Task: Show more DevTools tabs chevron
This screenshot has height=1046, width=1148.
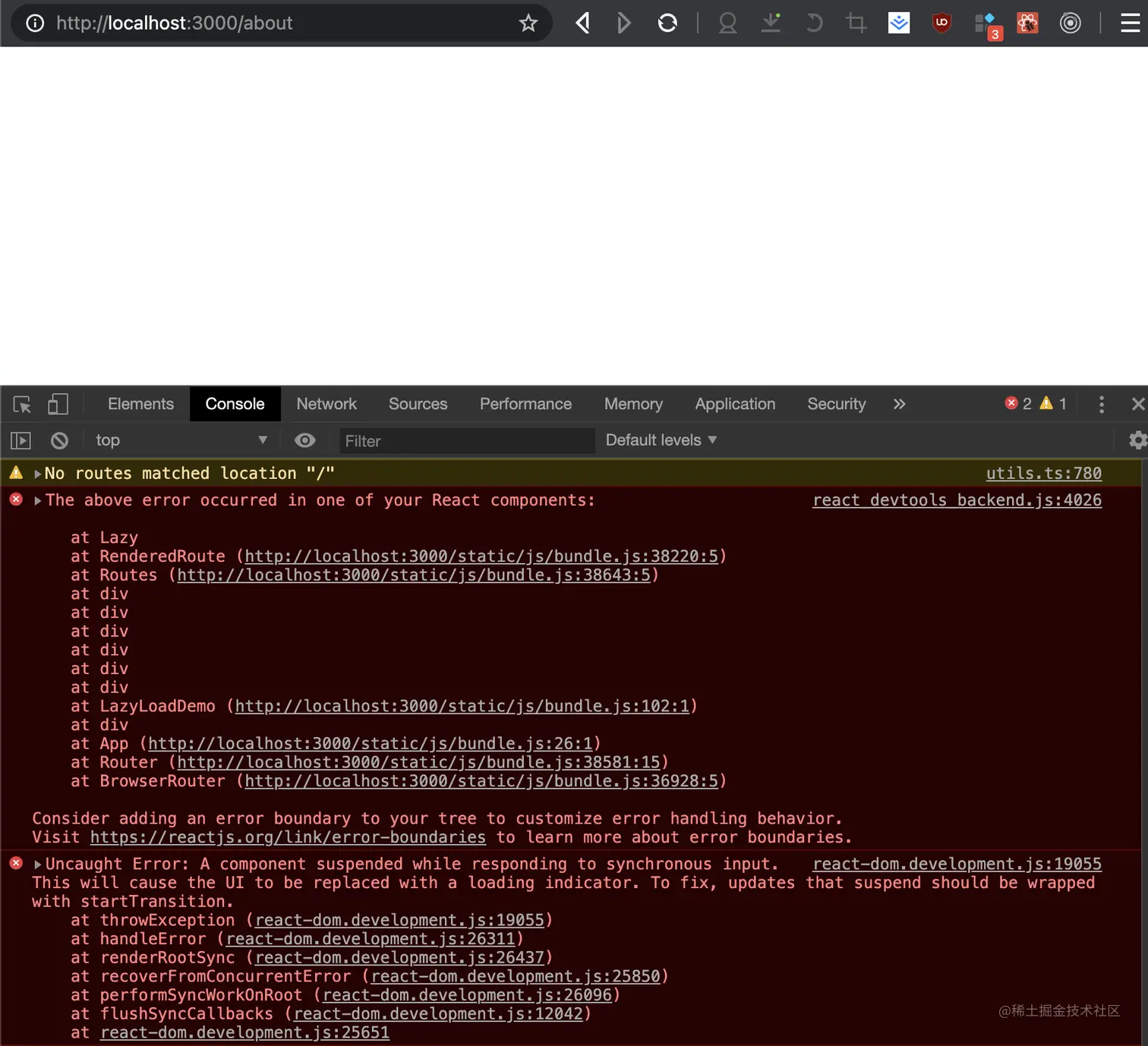Action: coord(900,404)
